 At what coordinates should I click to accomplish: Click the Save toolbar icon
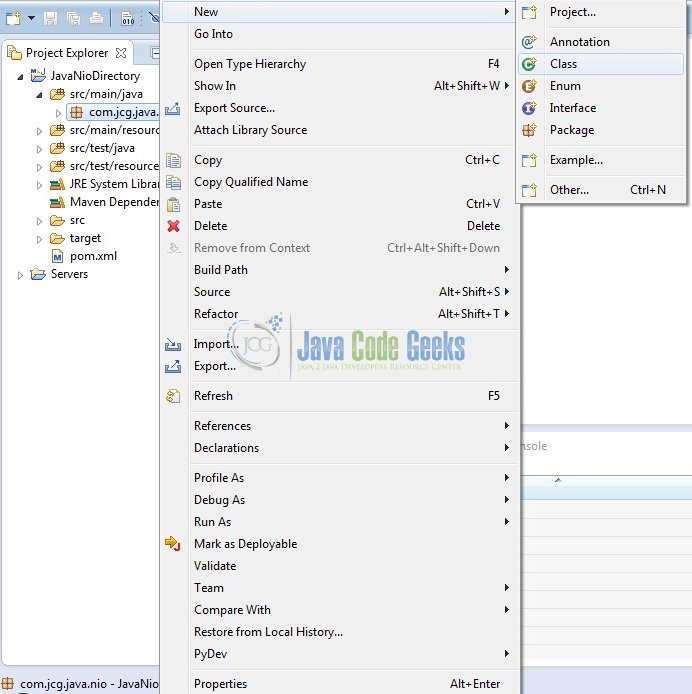tap(50, 18)
